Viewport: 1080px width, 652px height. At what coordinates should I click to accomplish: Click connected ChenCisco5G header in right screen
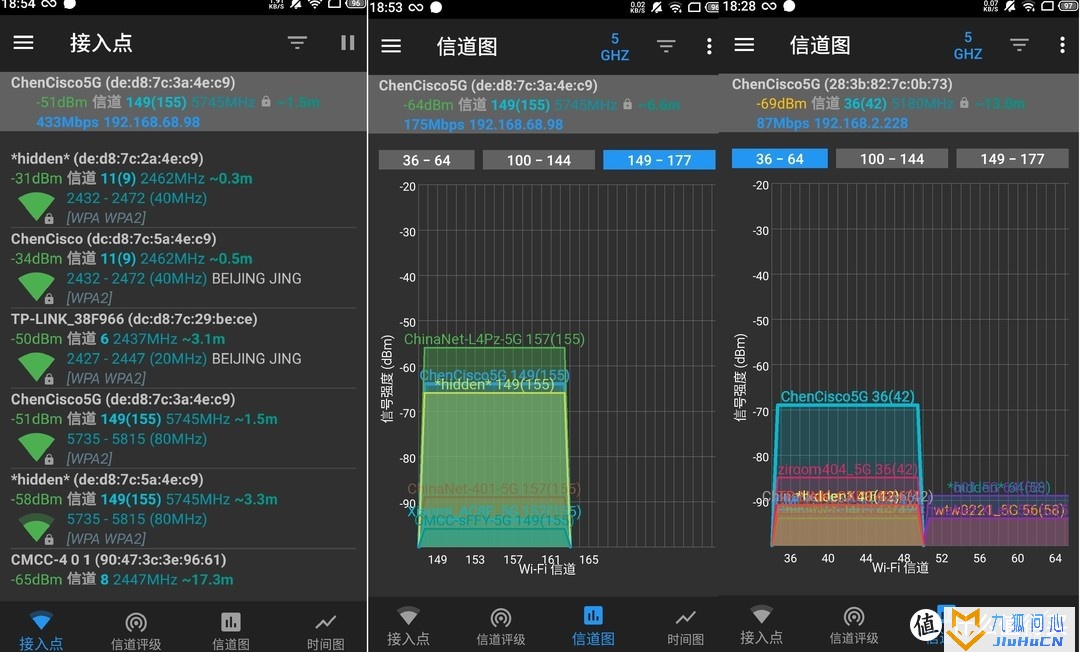point(898,103)
